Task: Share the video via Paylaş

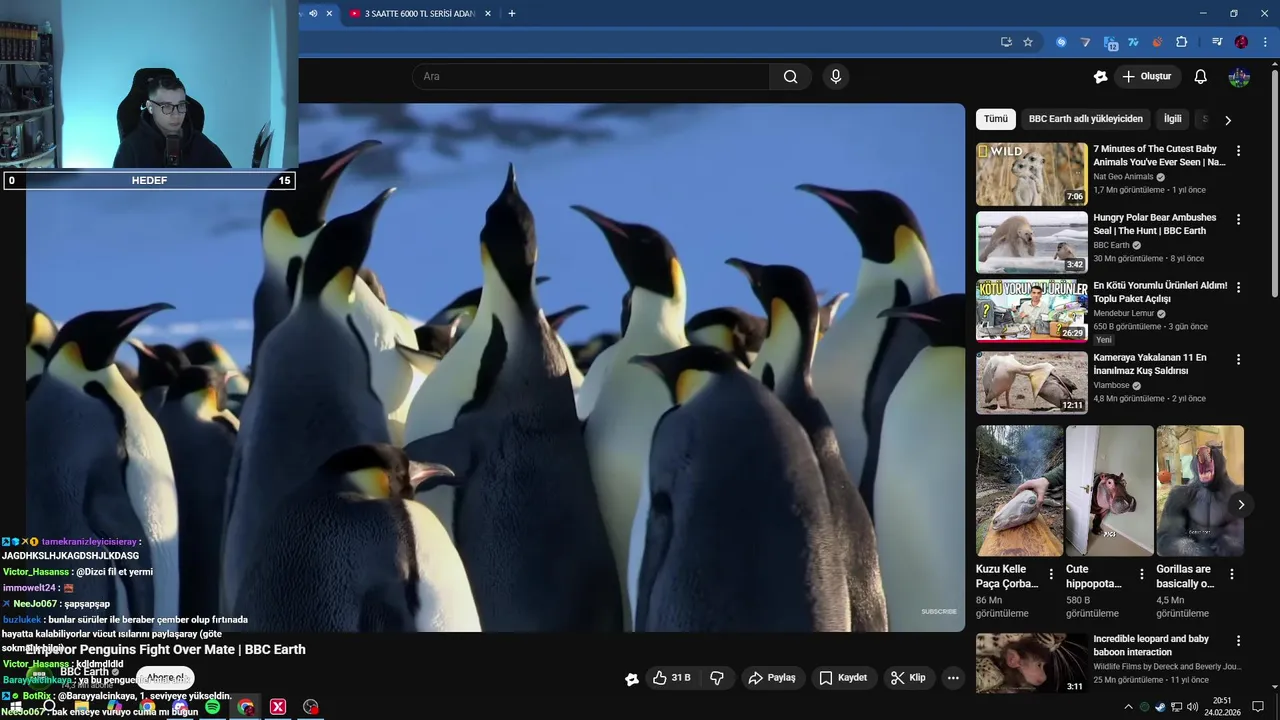Action: coord(772,678)
